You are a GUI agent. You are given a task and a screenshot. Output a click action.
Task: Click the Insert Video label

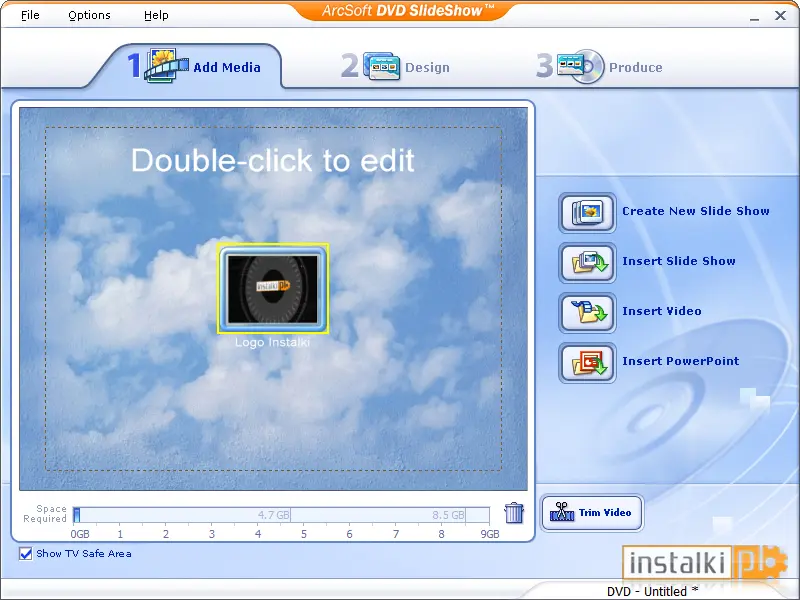point(662,311)
